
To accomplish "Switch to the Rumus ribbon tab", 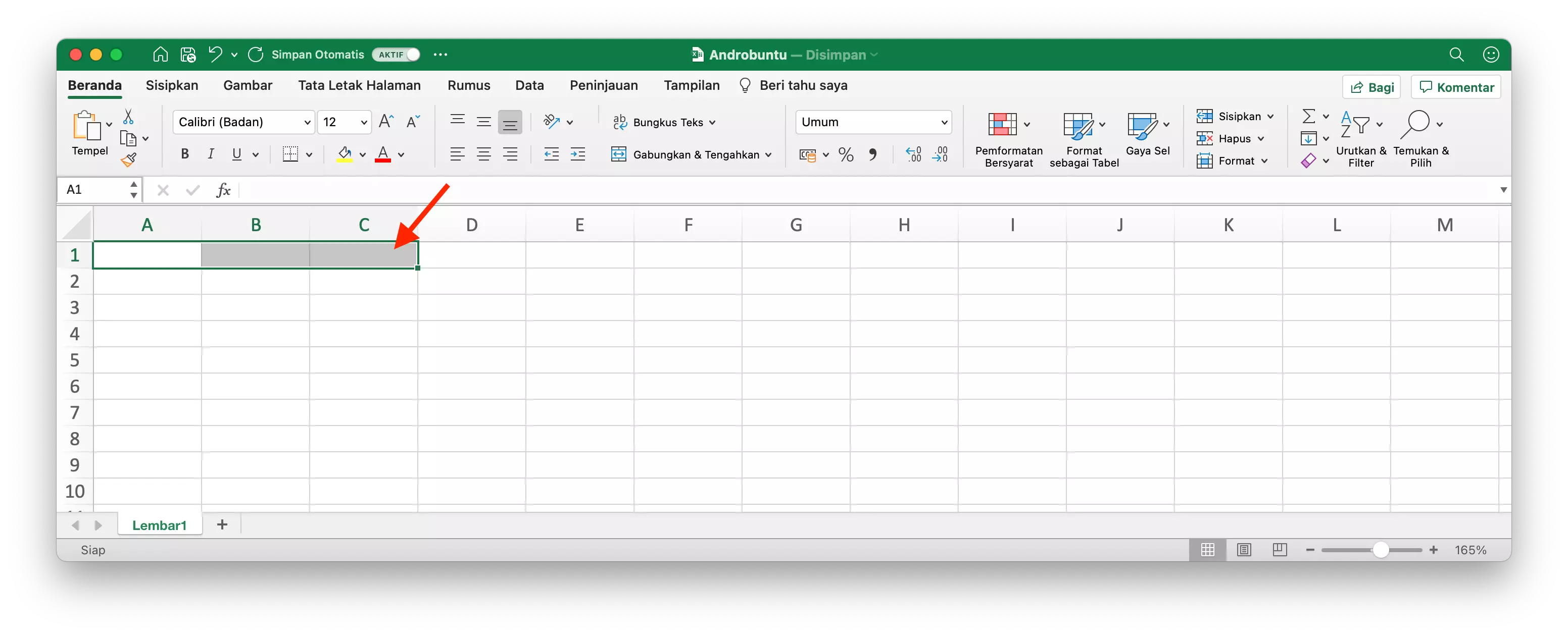I will [x=468, y=85].
